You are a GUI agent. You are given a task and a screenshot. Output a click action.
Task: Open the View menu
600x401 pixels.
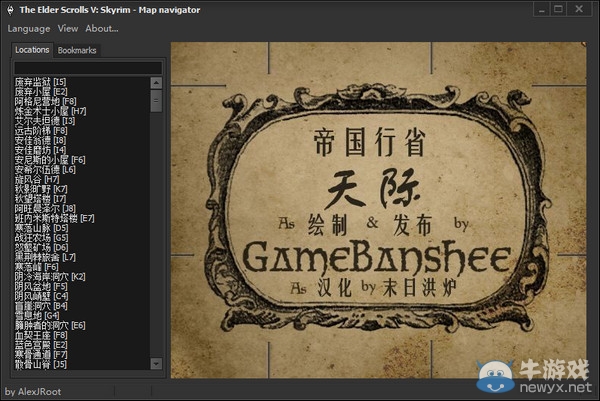[68, 29]
